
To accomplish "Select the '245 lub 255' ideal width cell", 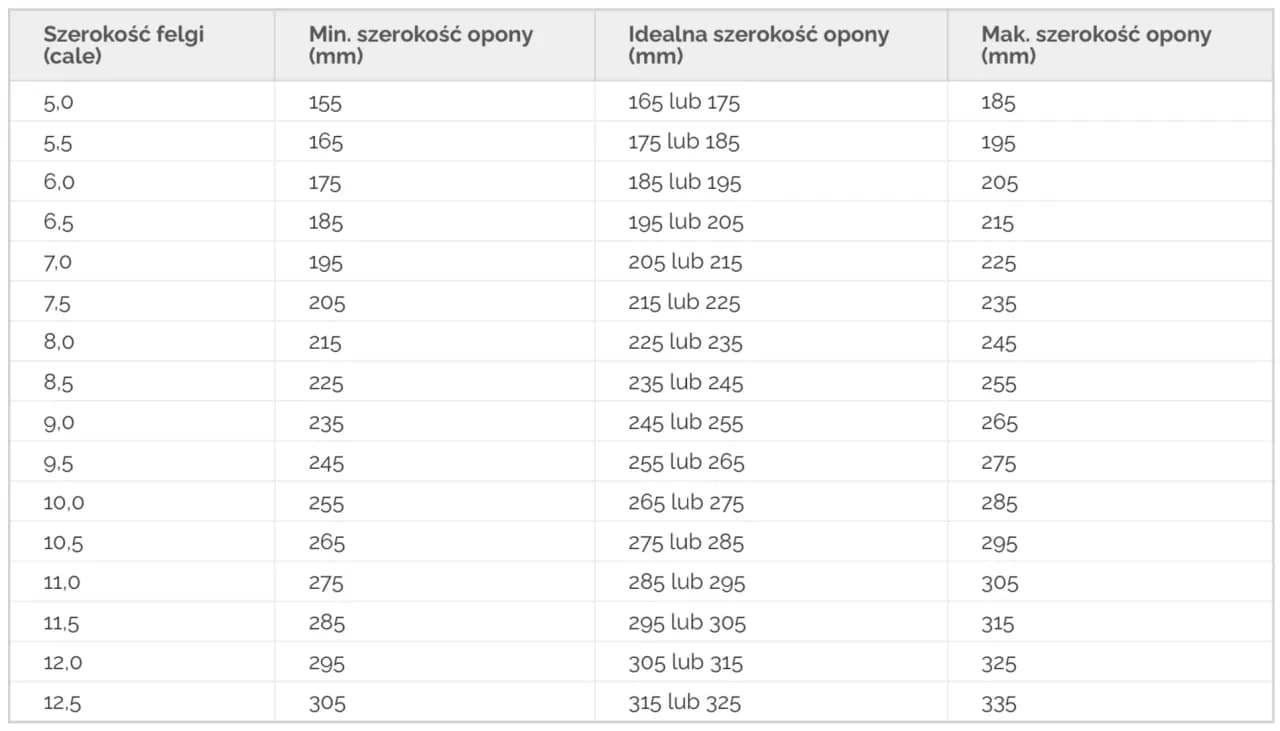I will [x=686, y=422].
